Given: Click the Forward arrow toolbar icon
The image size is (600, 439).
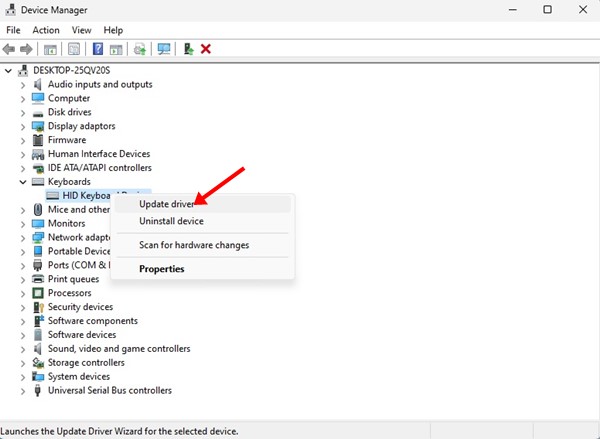Looking at the screenshot, I should (26, 49).
